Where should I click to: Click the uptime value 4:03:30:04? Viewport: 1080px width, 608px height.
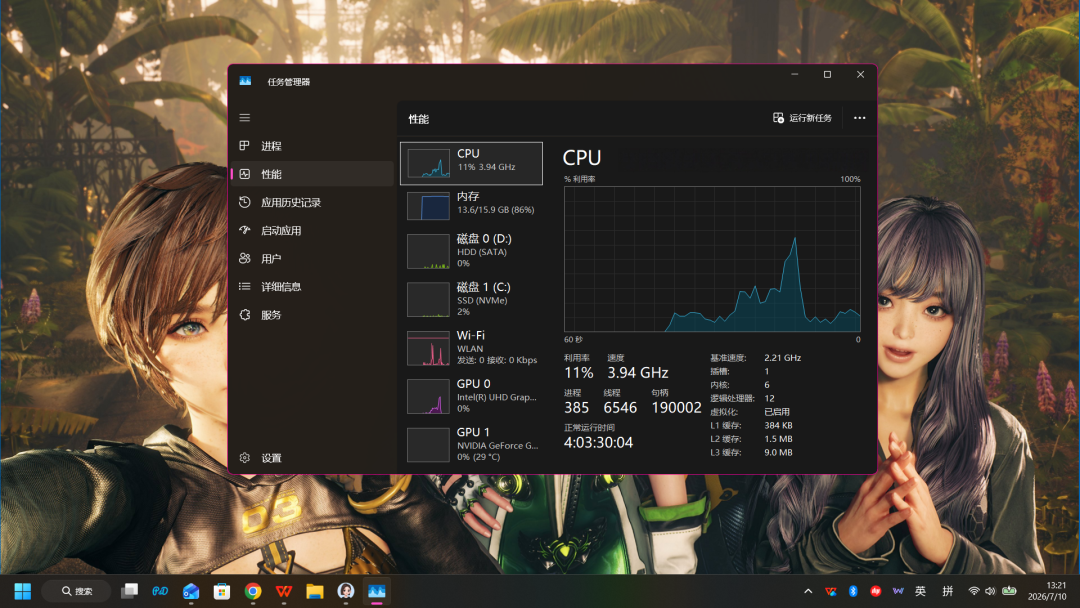tap(599, 443)
